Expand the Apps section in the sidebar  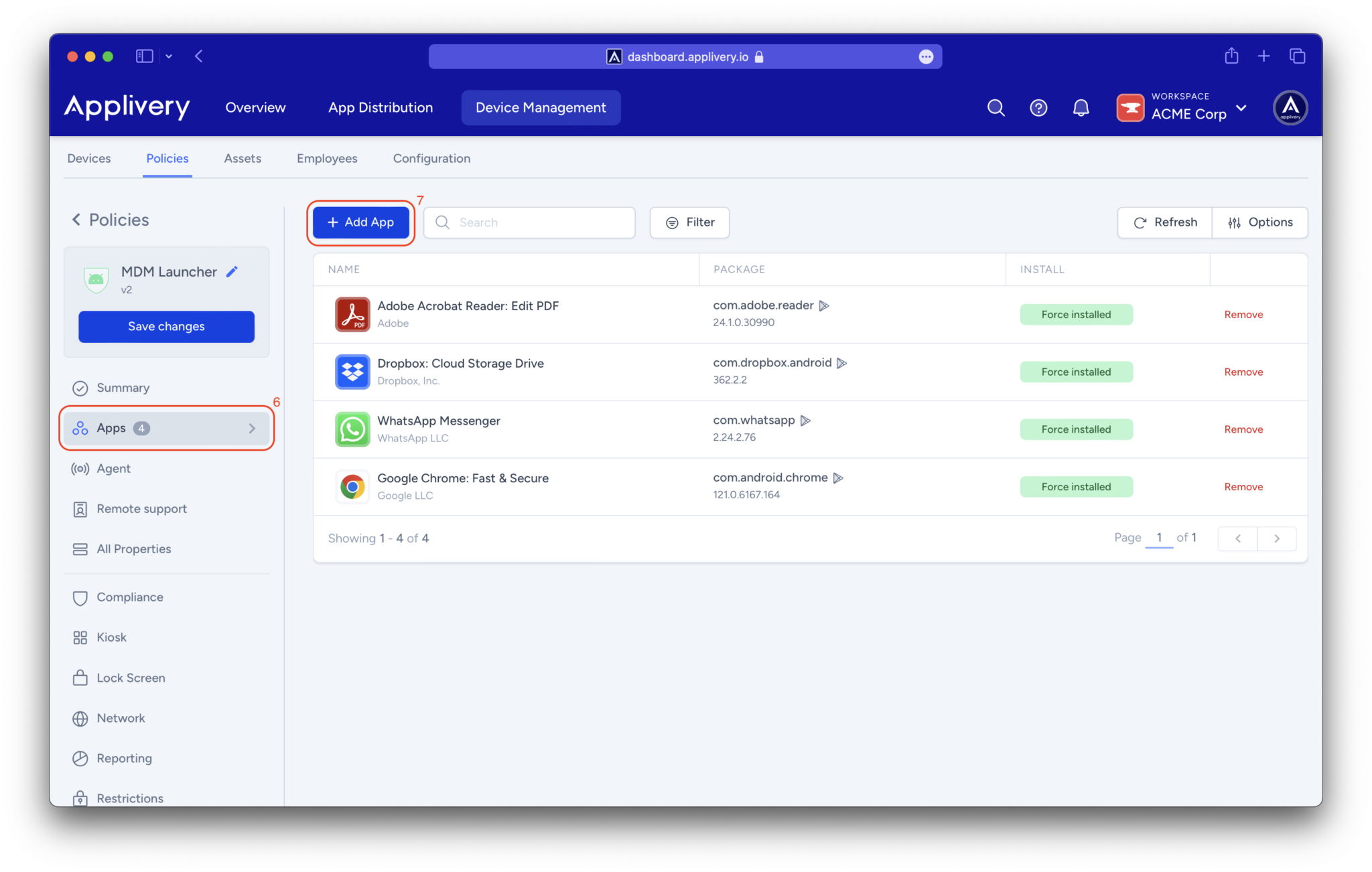pyautogui.click(x=165, y=428)
